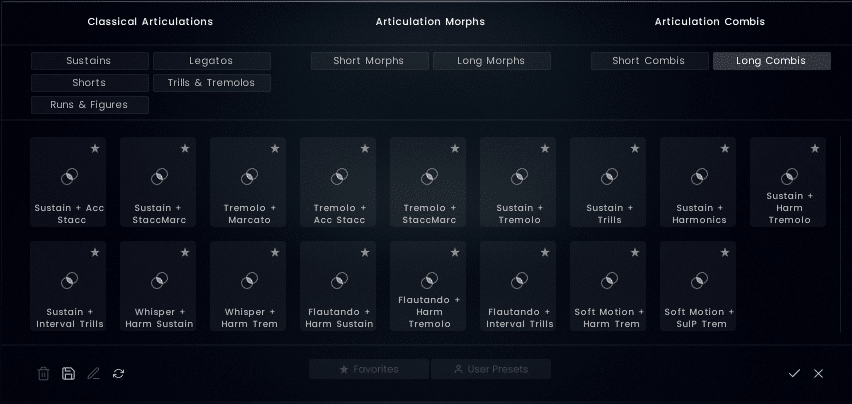Image resolution: width=852 pixels, height=404 pixels.
Task: Toggle favorite star on Sustain + Harmonics
Action: 725,148
